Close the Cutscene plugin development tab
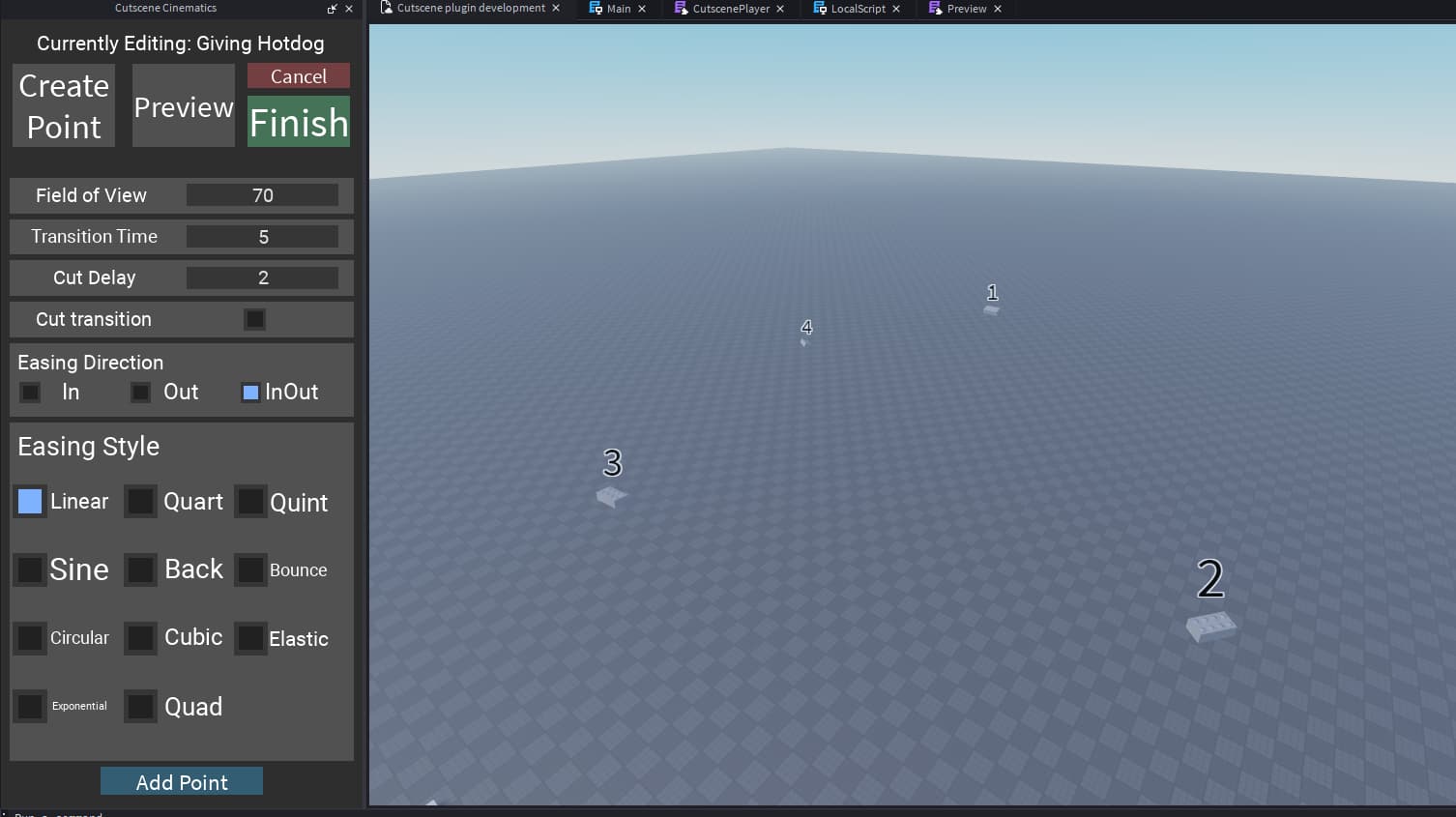Image resolution: width=1456 pixels, height=817 pixels. (x=556, y=8)
